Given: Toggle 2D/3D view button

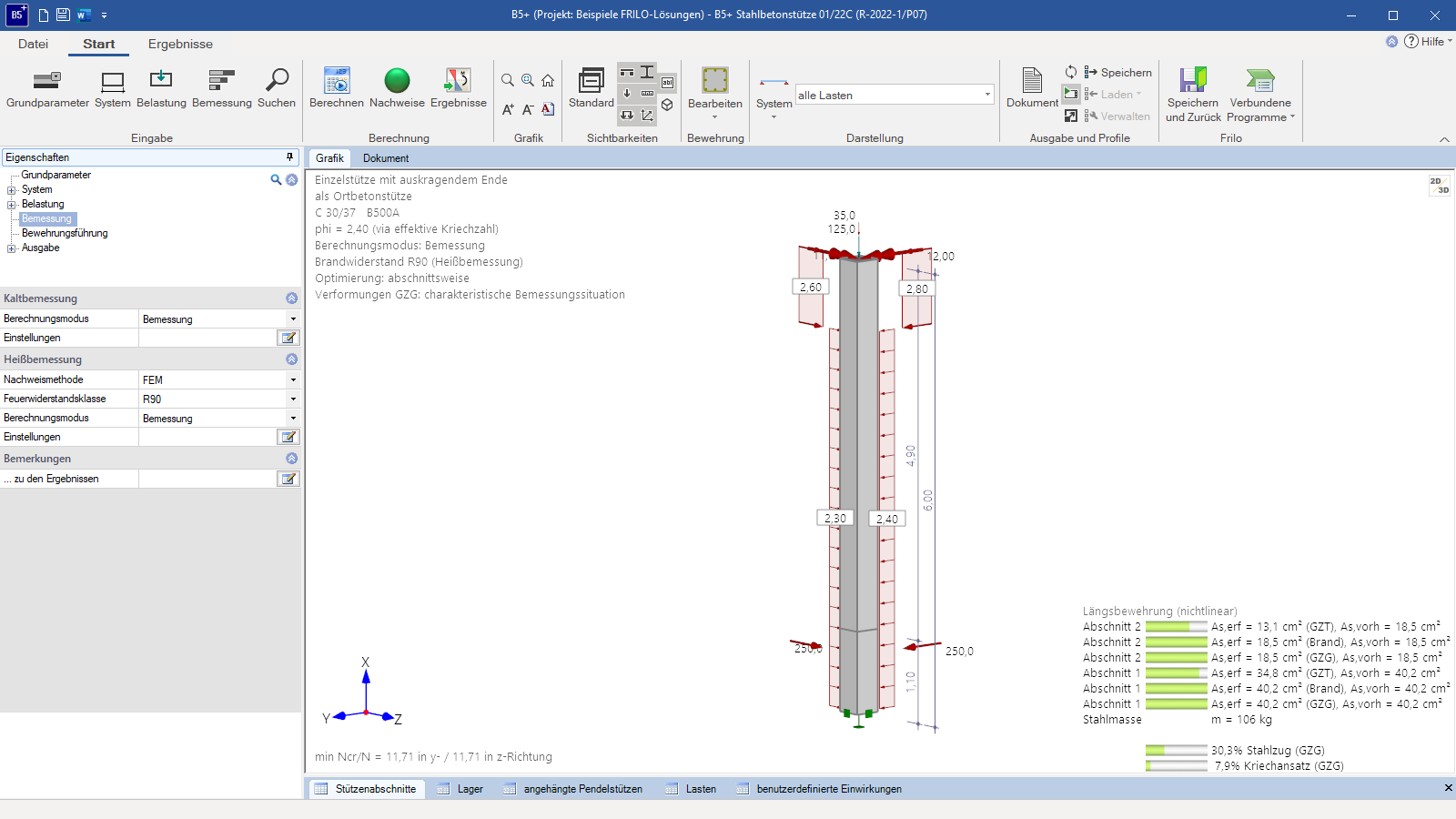Looking at the screenshot, I should point(1440,186).
